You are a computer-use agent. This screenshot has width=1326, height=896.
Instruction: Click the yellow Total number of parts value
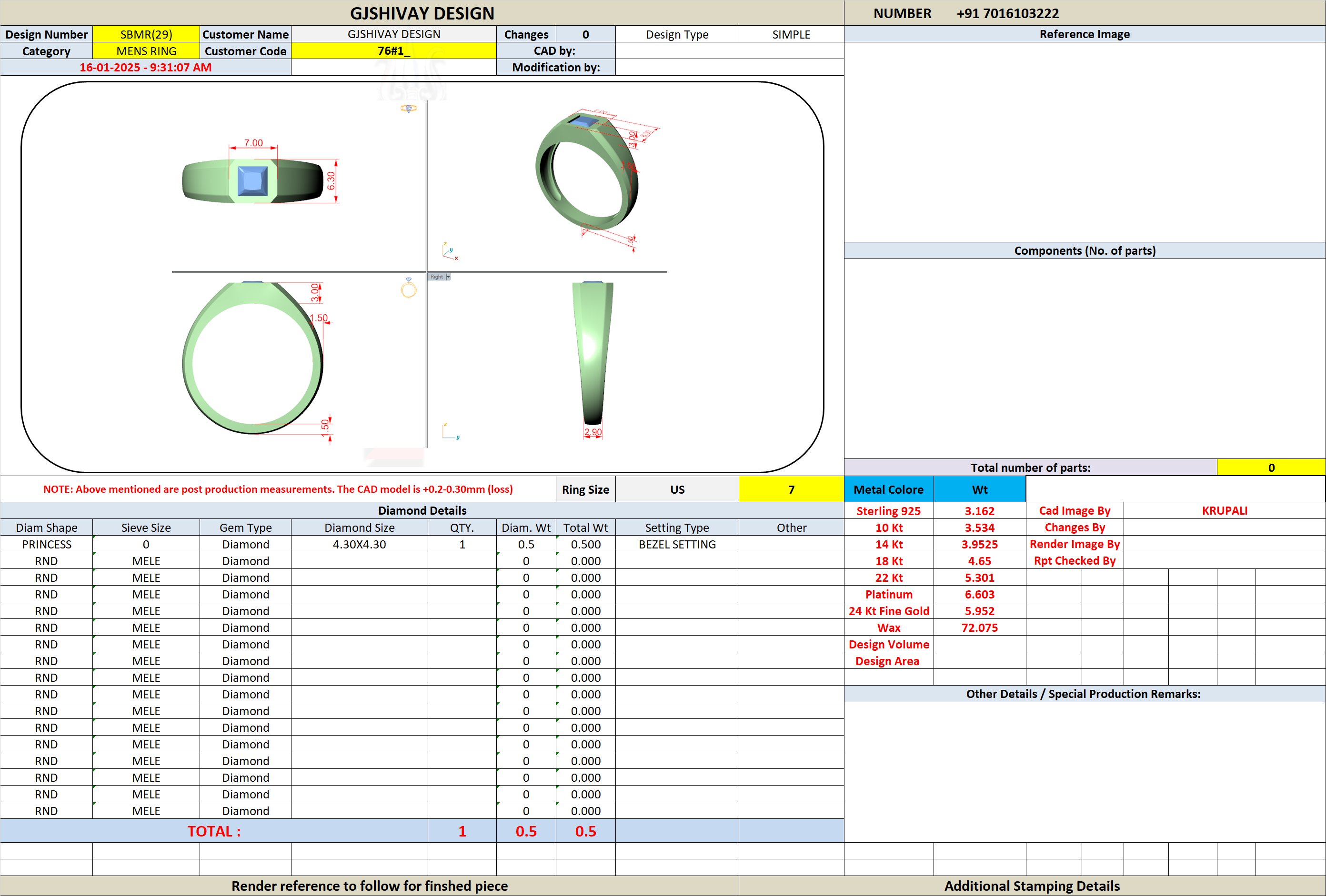click(1271, 468)
